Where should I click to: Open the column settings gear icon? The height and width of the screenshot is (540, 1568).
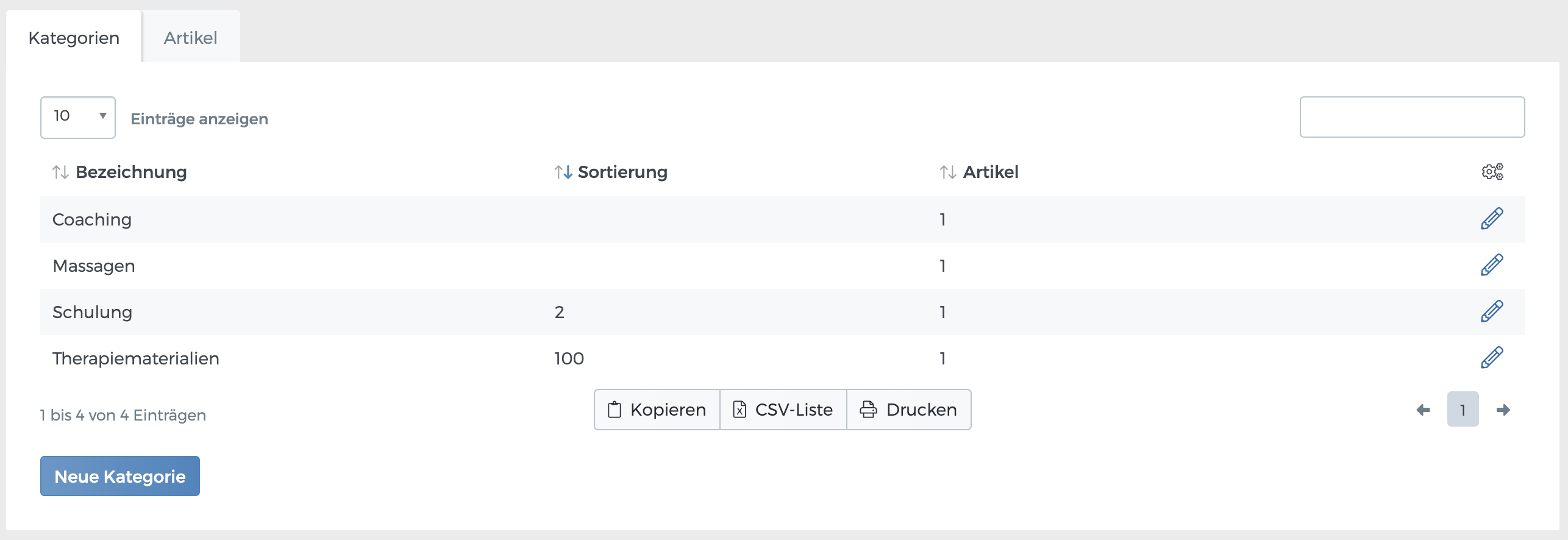tap(1493, 172)
